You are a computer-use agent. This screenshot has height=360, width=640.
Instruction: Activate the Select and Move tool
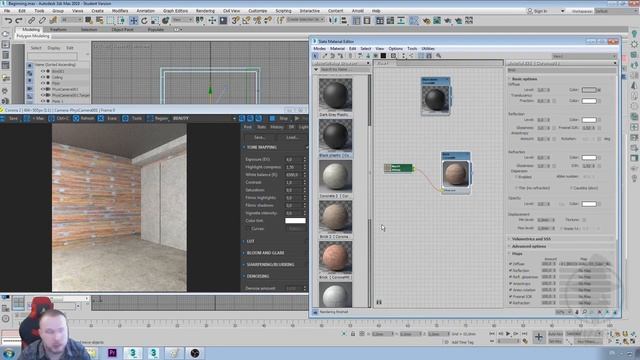[133, 20]
